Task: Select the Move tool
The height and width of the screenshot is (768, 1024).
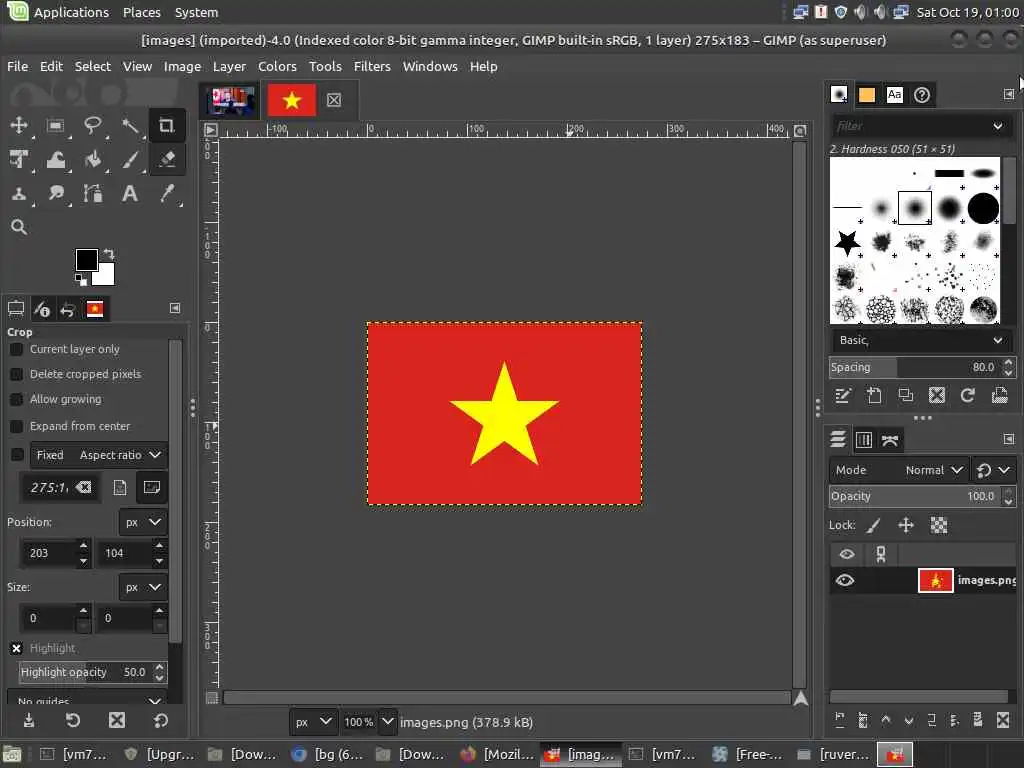Action: (x=19, y=125)
